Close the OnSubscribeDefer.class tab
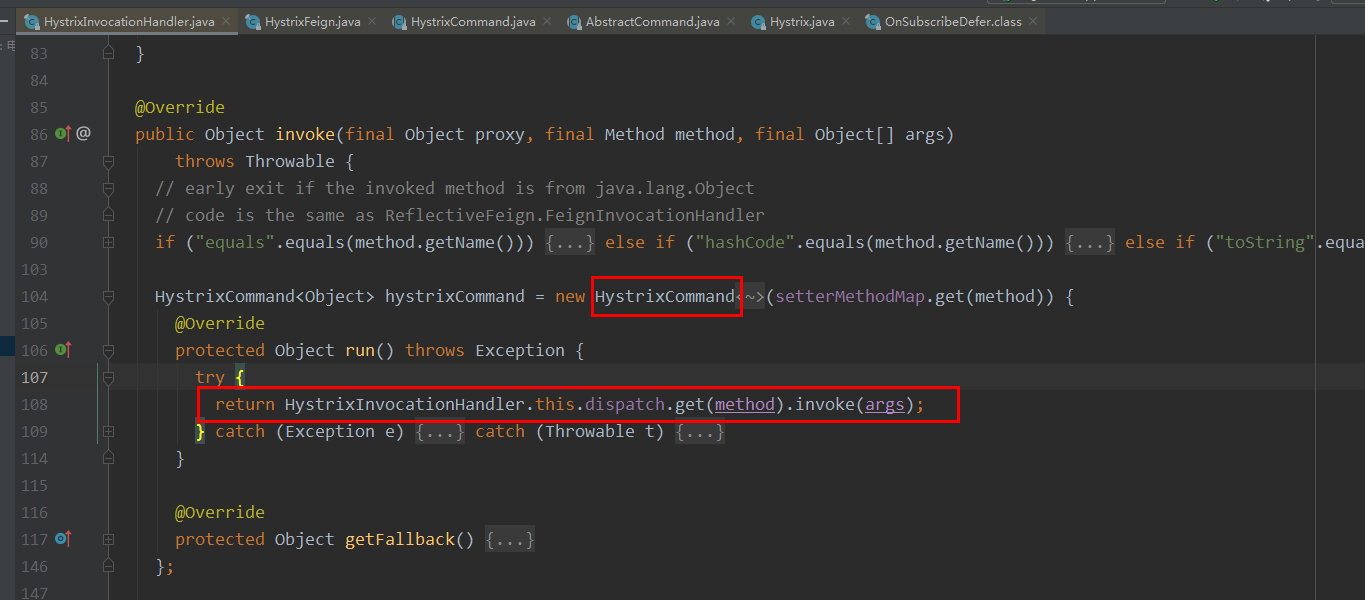The image size is (1365, 600). click(1031, 20)
